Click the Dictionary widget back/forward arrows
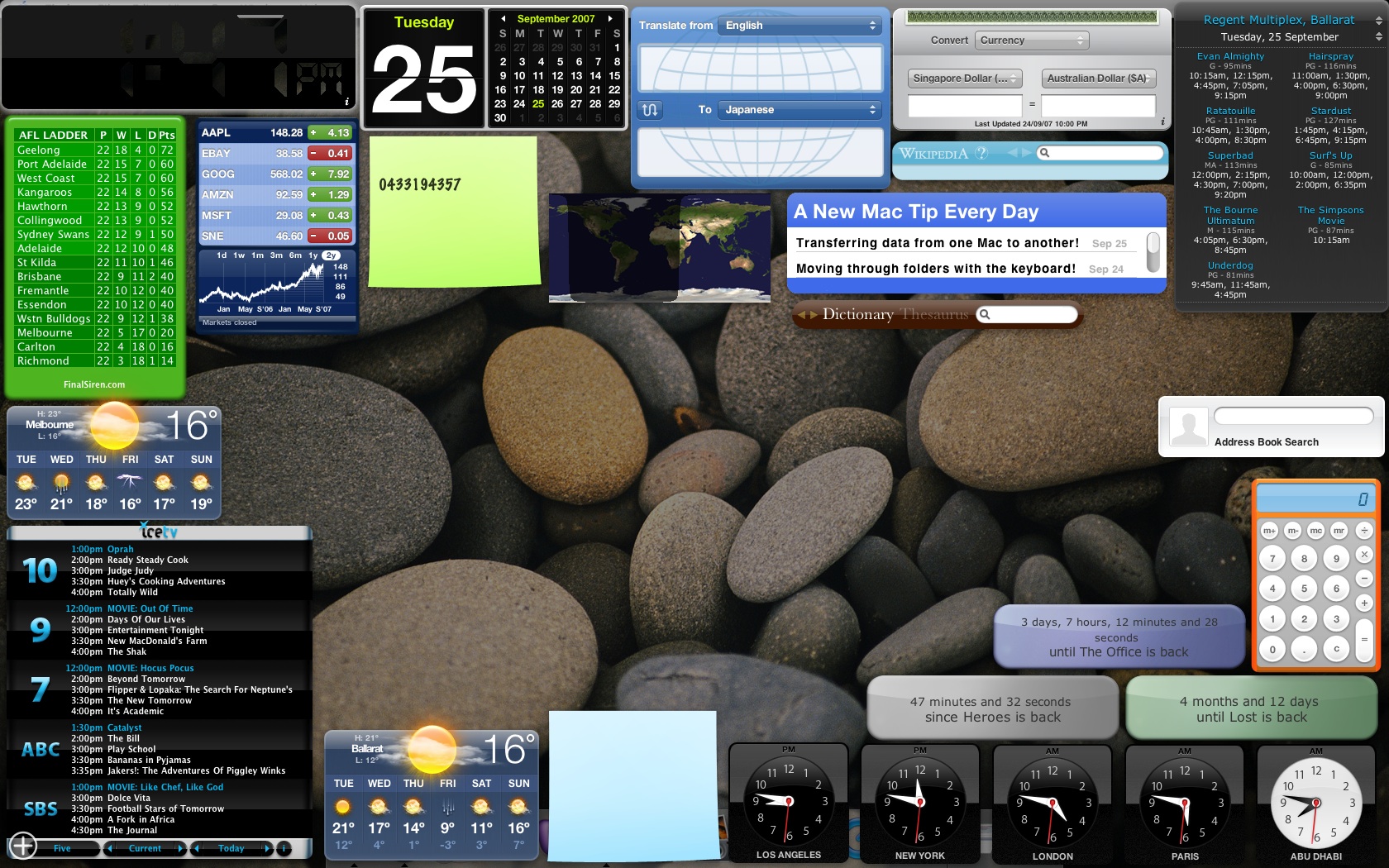The image size is (1389, 868). click(x=806, y=314)
